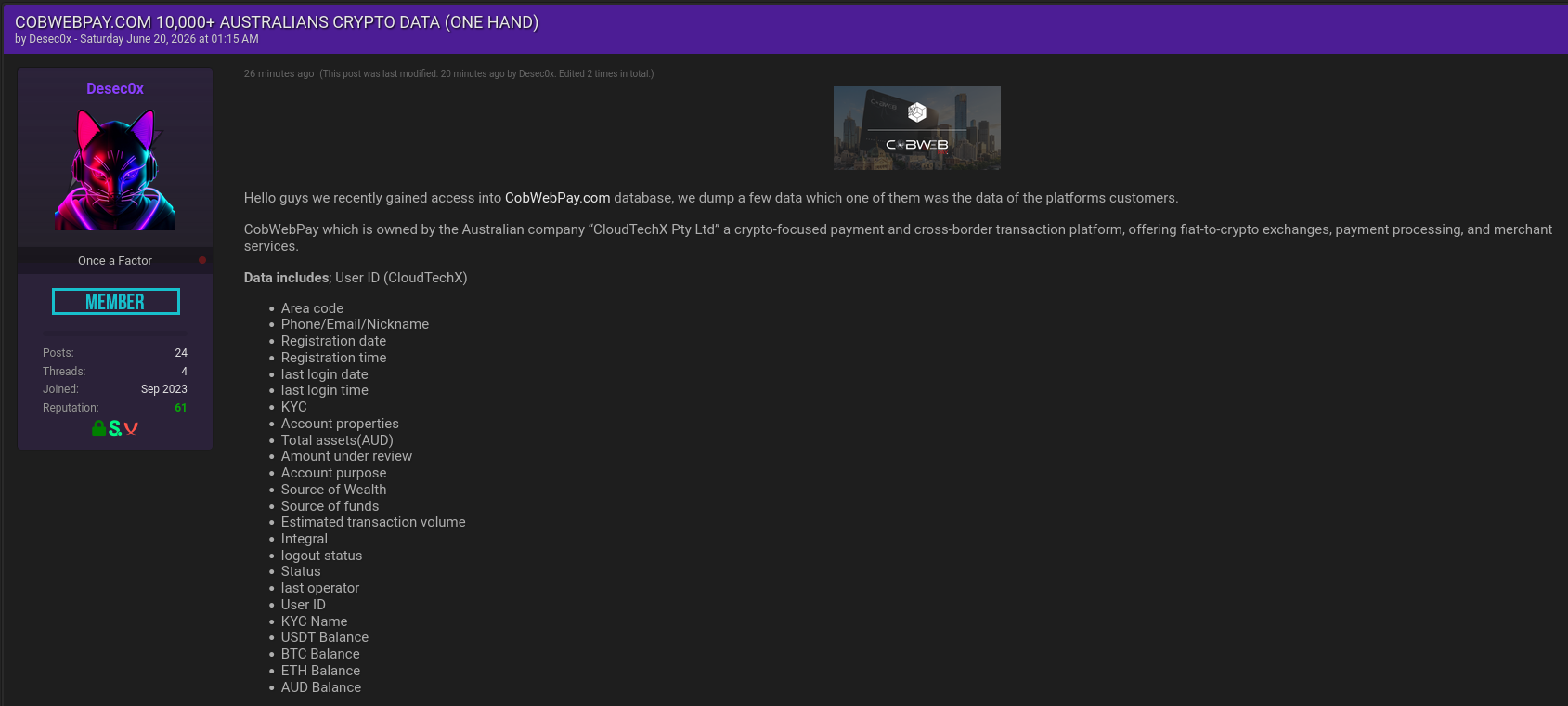Click the red offline status dot
The height and width of the screenshot is (706, 1568).
click(202, 260)
